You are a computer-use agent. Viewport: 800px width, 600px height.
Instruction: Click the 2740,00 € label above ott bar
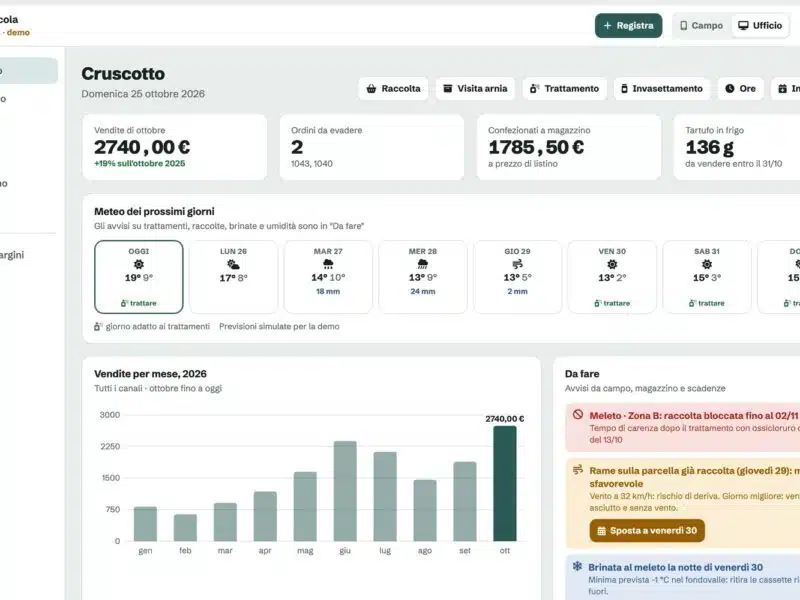[505, 419]
